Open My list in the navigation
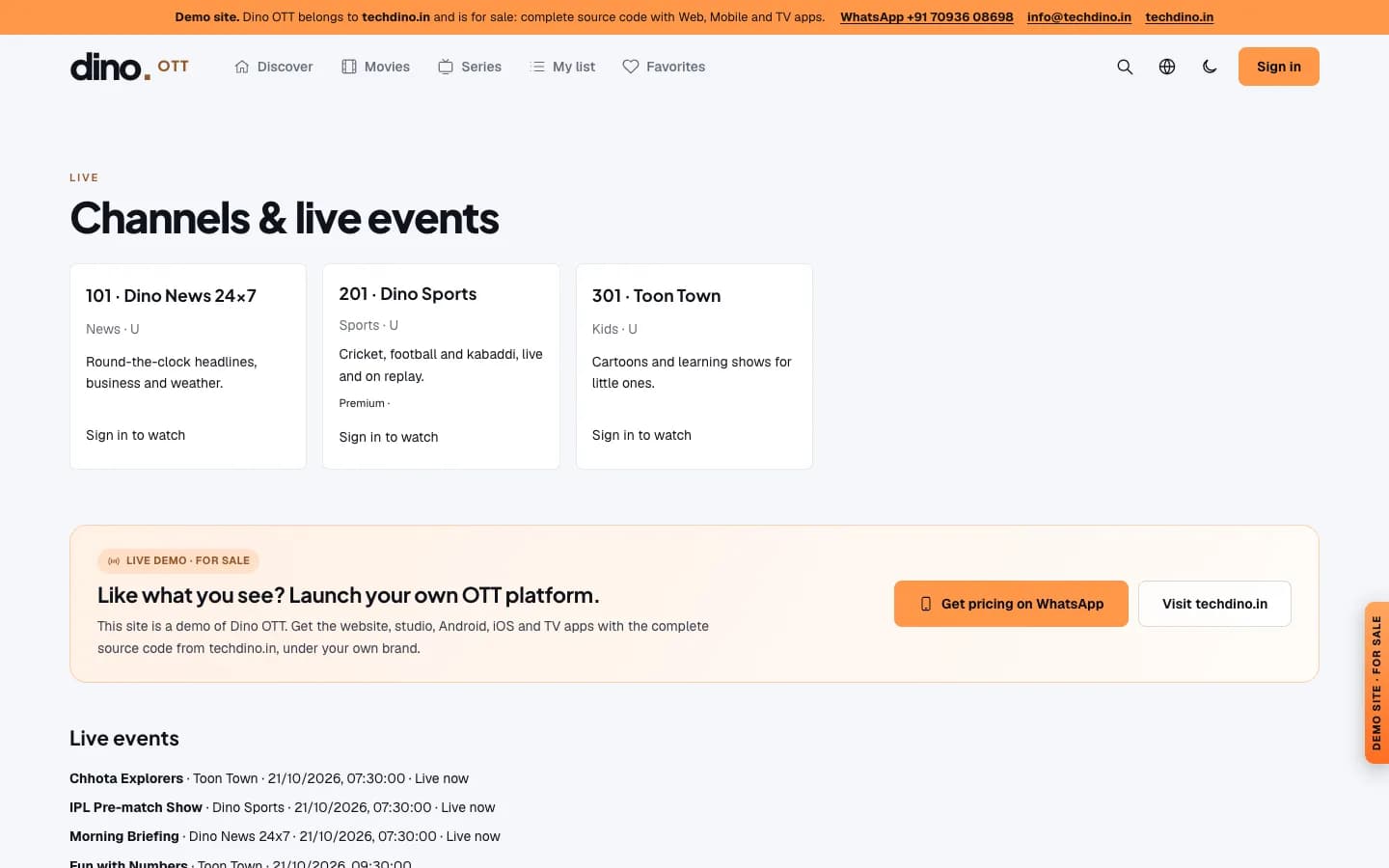Image resolution: width=1389 pixels, height=868 pixels. pyautogui.click(x=563, y=67)
